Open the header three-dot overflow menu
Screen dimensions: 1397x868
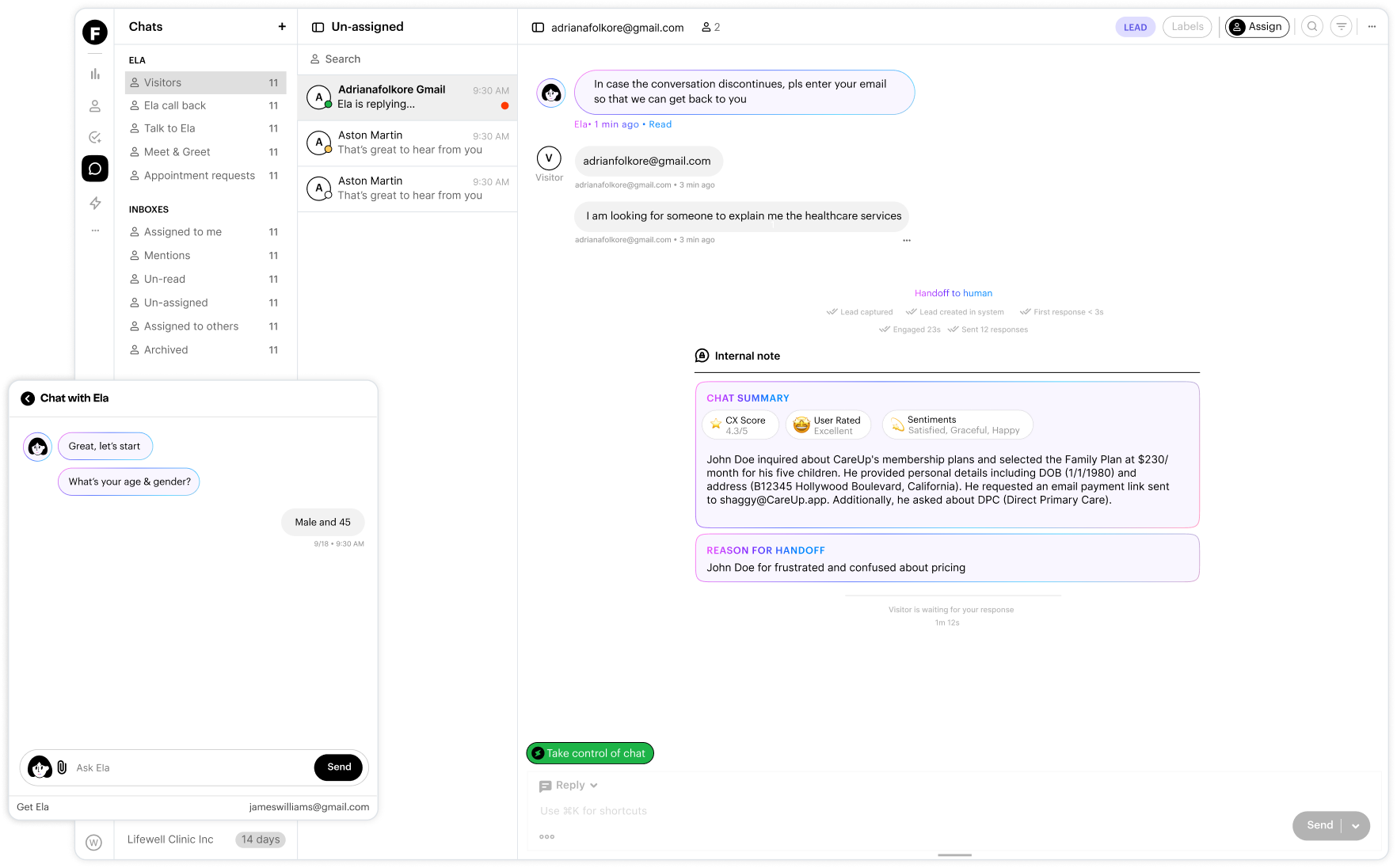click(x=1372, y=27)
